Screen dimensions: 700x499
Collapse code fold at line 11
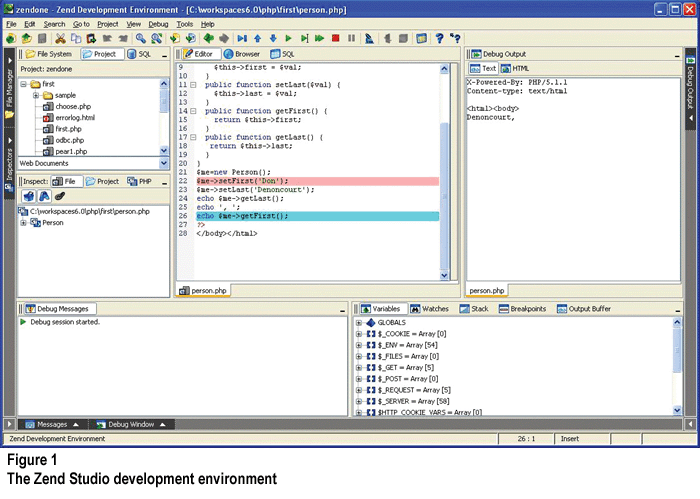coord(193,85)
